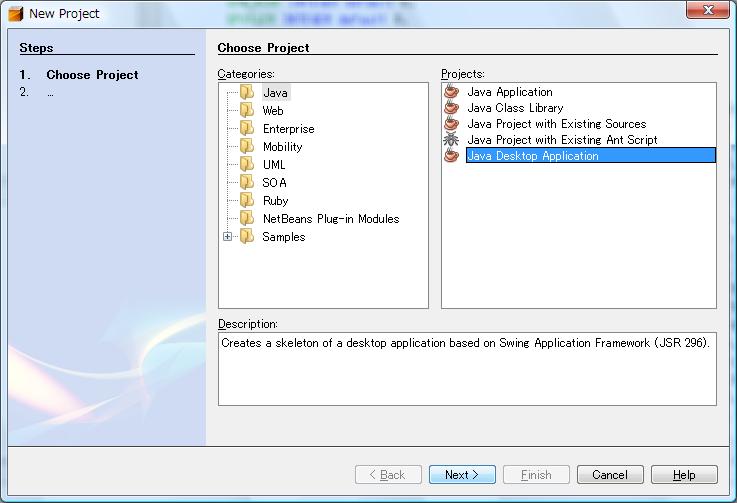
Task: Choose Java Project with Existing Ant Script
Action: (562, 140)
